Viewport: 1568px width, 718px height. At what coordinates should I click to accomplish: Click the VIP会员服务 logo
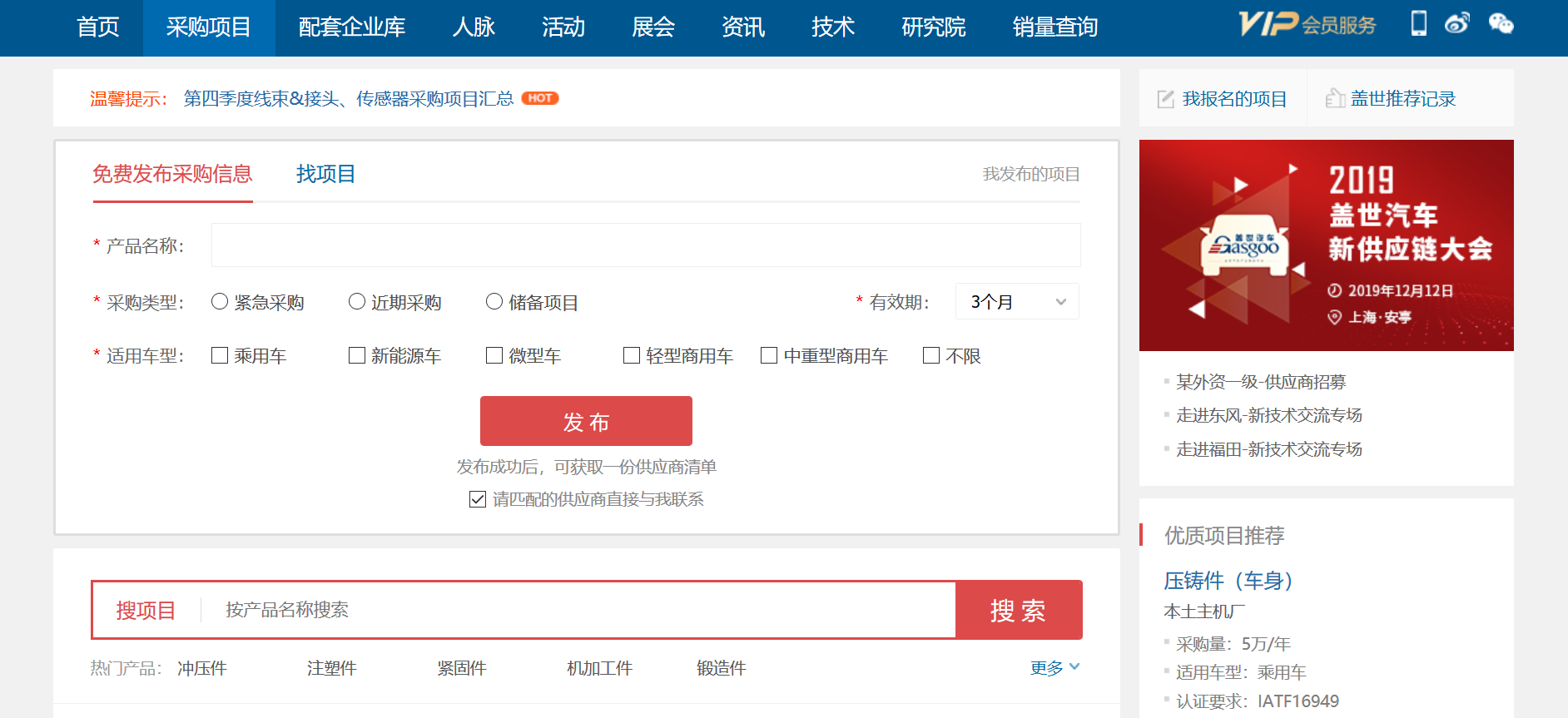[1307, 24]
